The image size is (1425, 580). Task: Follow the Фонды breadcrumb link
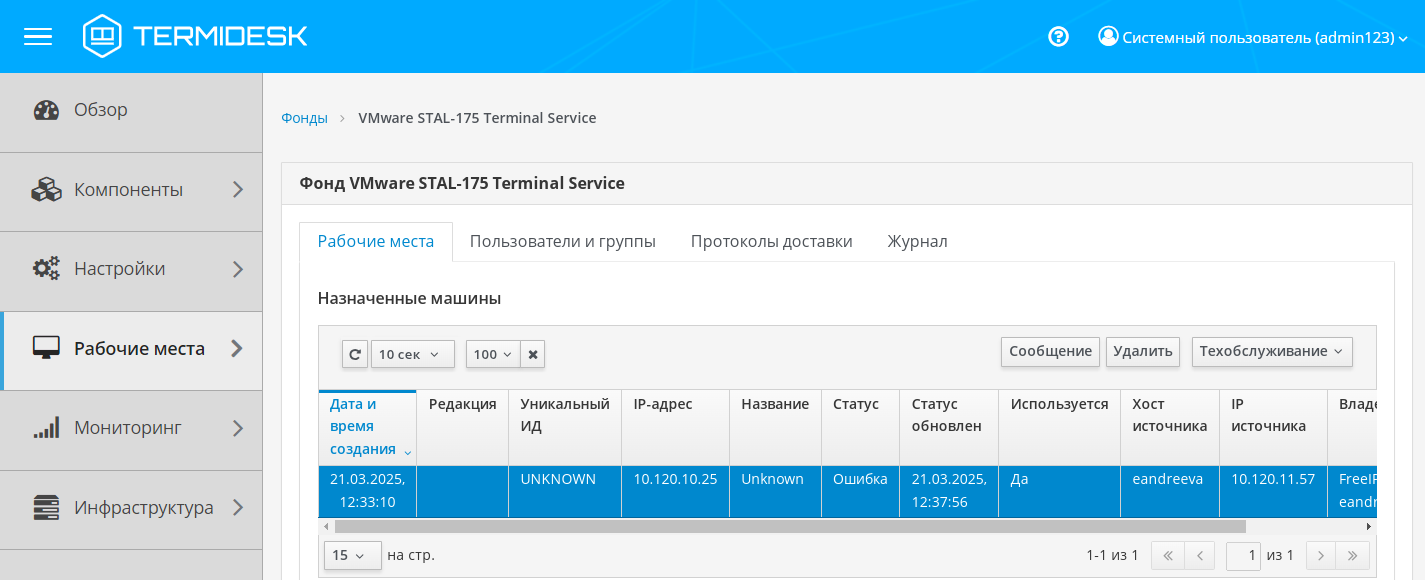[x=304, y=118]
